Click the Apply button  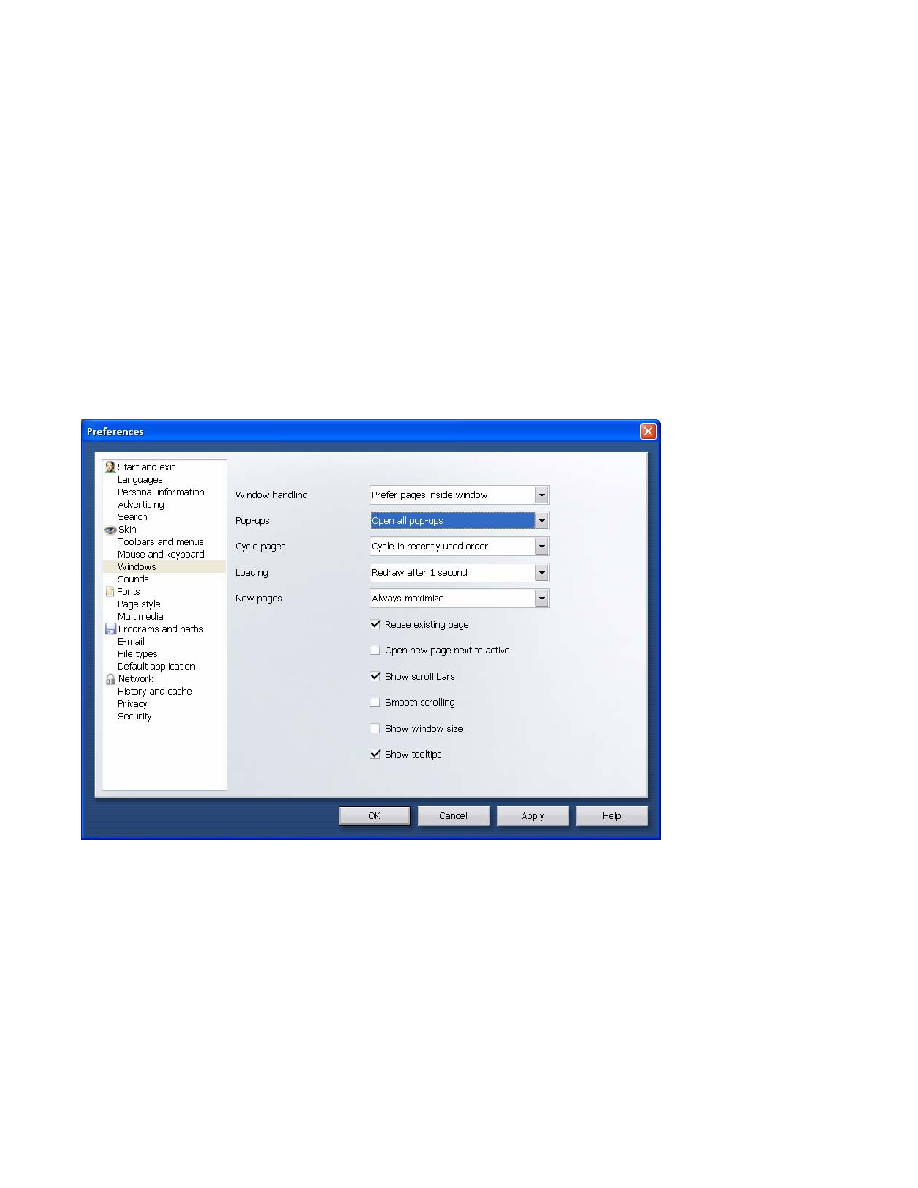[532, 815]
